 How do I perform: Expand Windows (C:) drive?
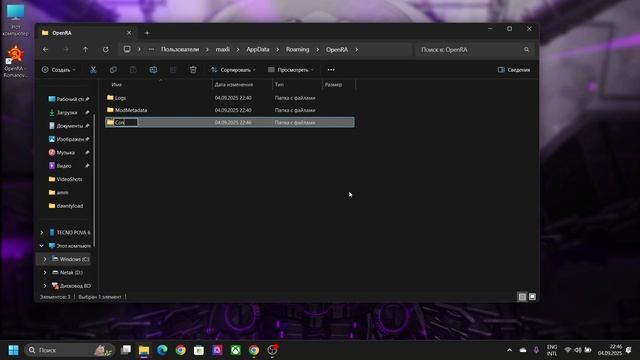(x=45, y=259)
